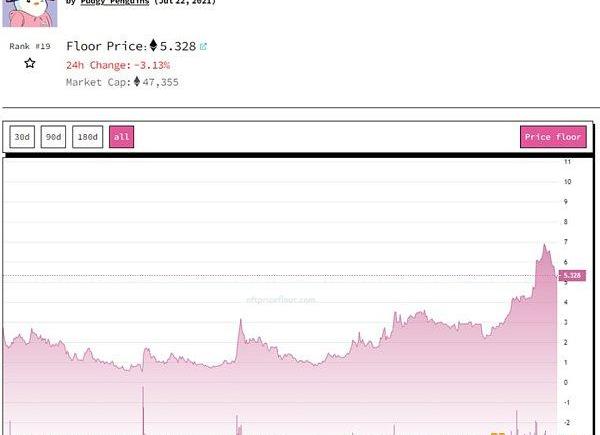The width and height of the screenshot is (600, 435).
Task: Select the 30d chart range
Action: (x=21, y=137)
